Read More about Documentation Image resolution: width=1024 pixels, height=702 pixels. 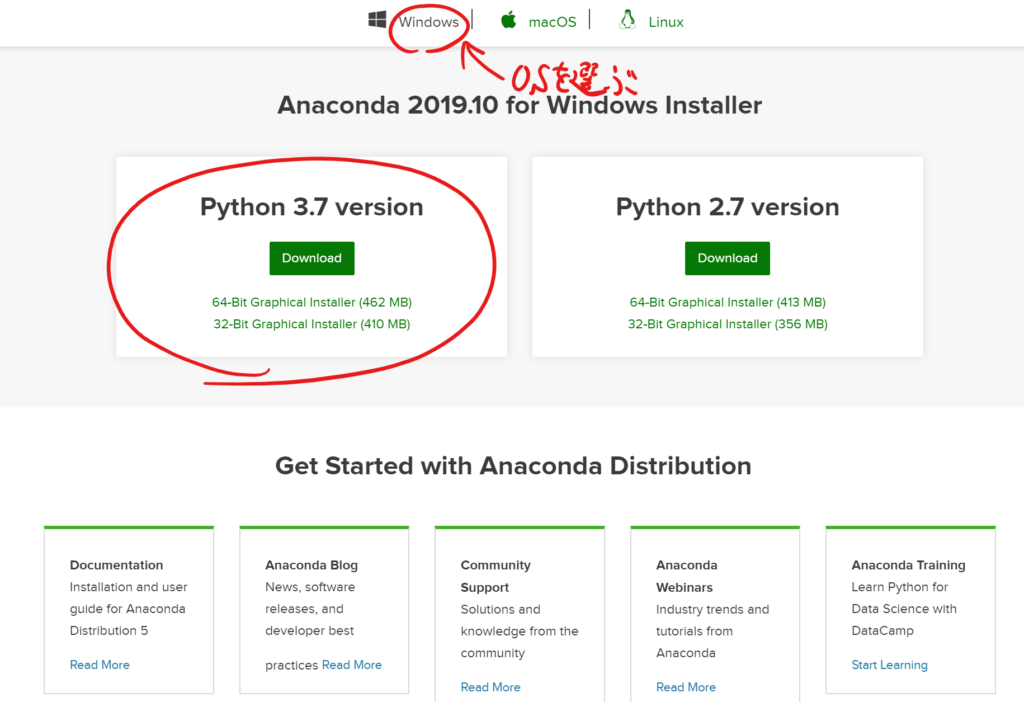pyautogui.click(x=99, y=665)
